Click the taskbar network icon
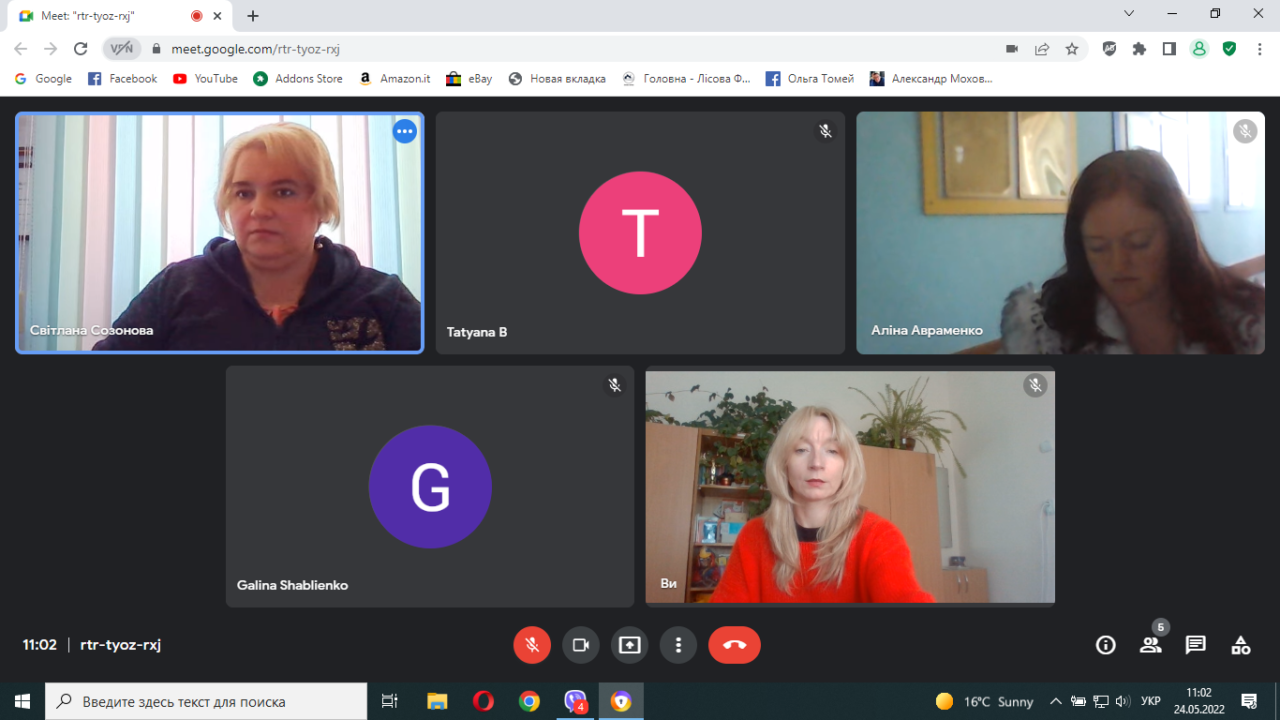Image resolution: width=1280 pixels, height=720 pixels. point(1101,701)
